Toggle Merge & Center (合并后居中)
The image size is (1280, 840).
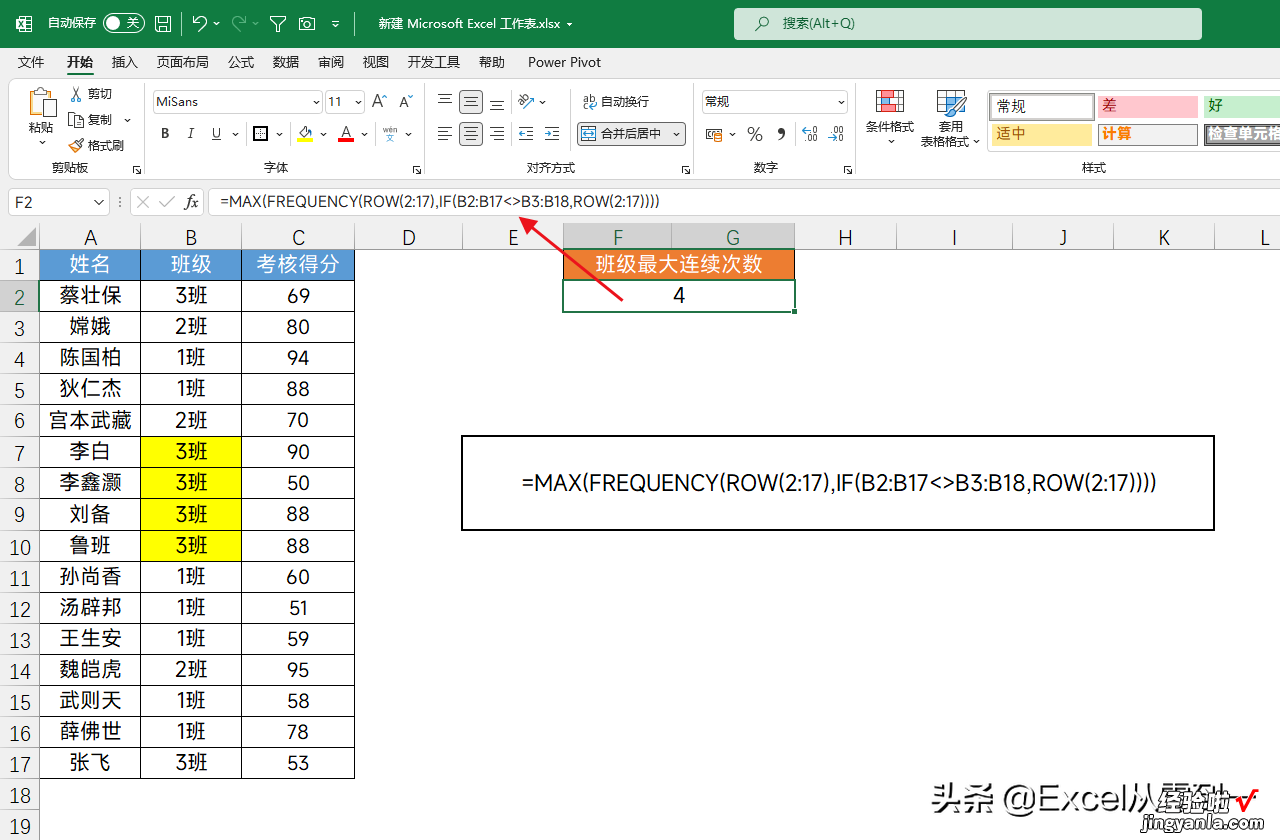point(621,134)
